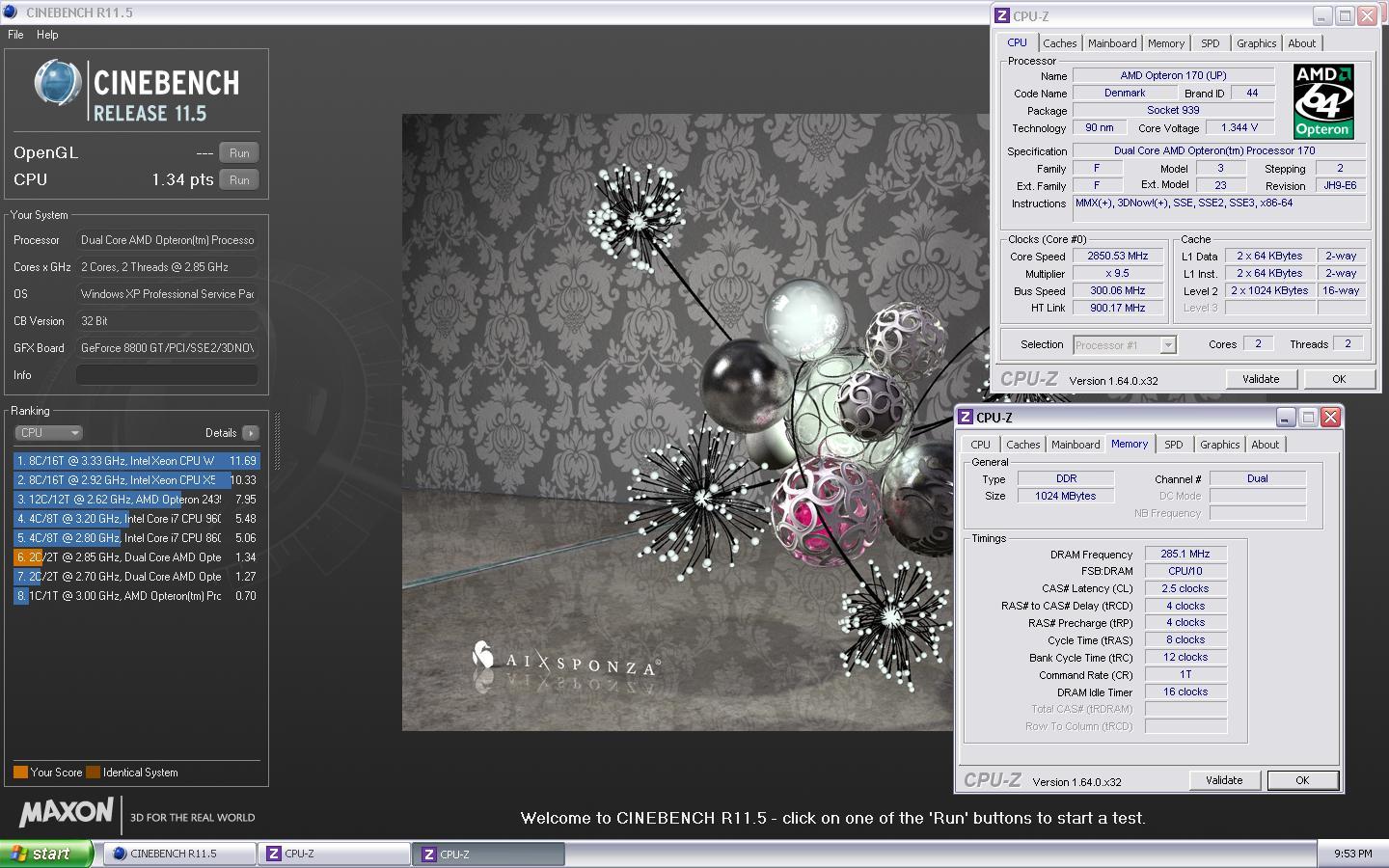The width and height of the screenshot is (1389, 868).
Task: Click the Windows Start button
Action: pyautogui.click(x=46, y=854)
